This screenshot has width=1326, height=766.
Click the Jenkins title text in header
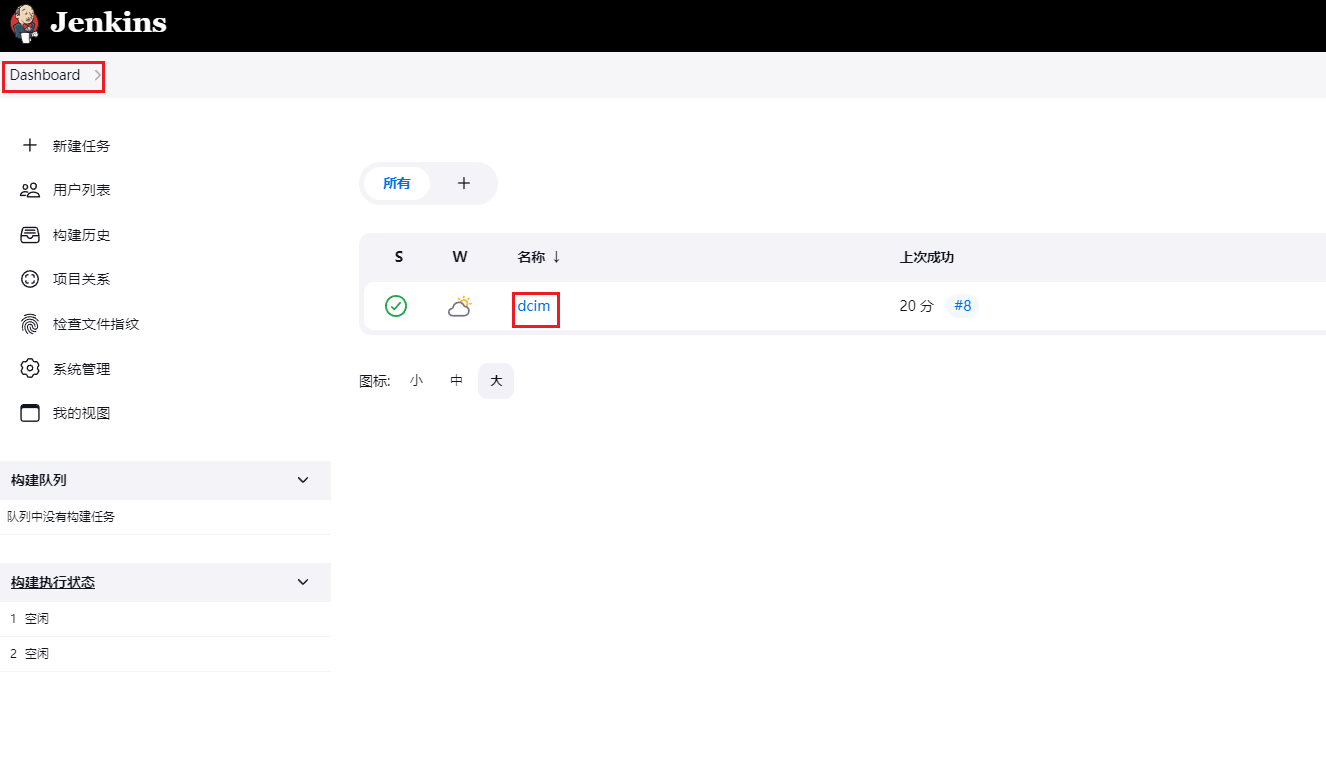108,23
